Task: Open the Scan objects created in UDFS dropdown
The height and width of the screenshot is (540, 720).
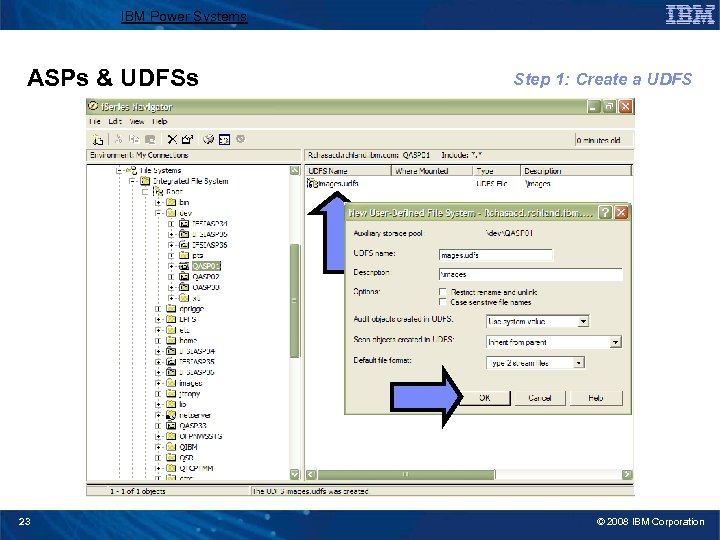Action: click(615, 342)
